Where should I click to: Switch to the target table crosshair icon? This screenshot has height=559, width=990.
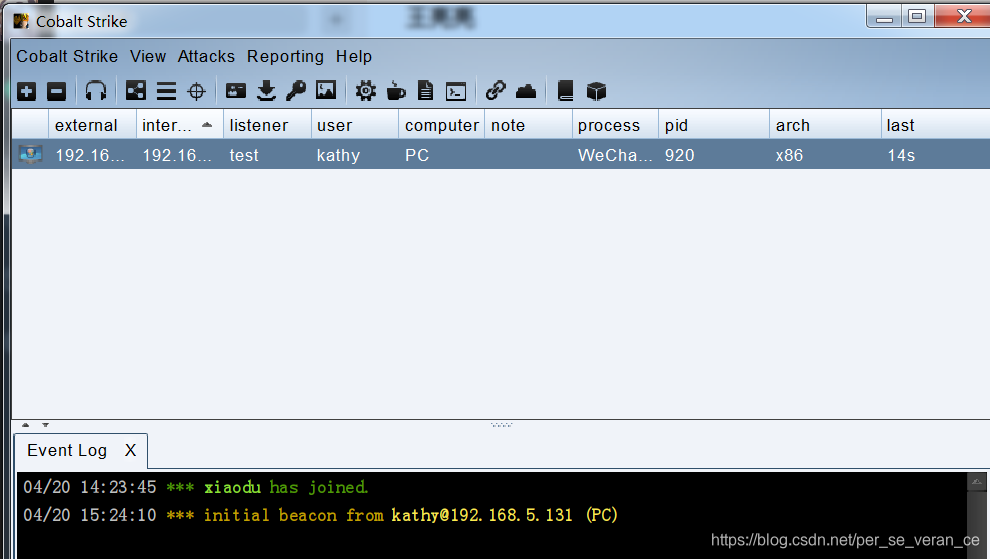coord(196,92)
